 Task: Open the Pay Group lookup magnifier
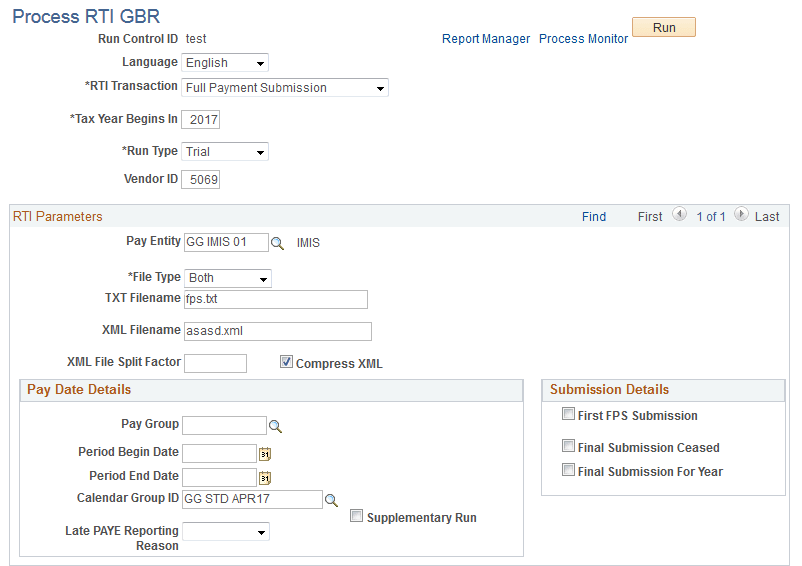click(275, 426)
